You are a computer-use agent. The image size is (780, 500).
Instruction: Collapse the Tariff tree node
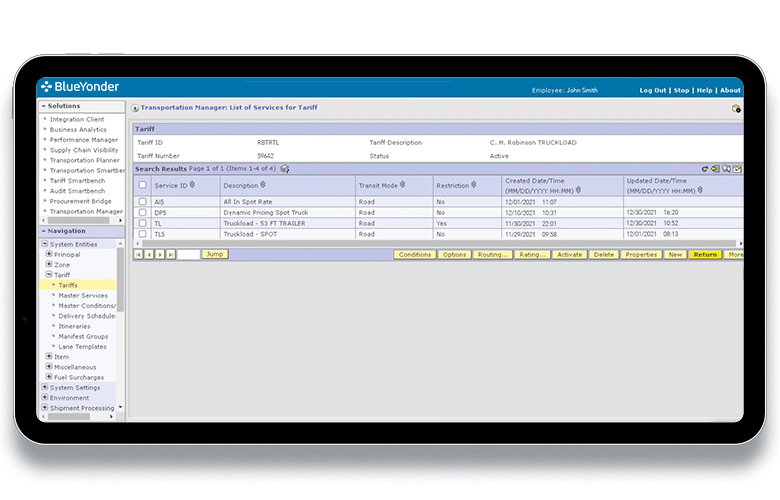49,274
